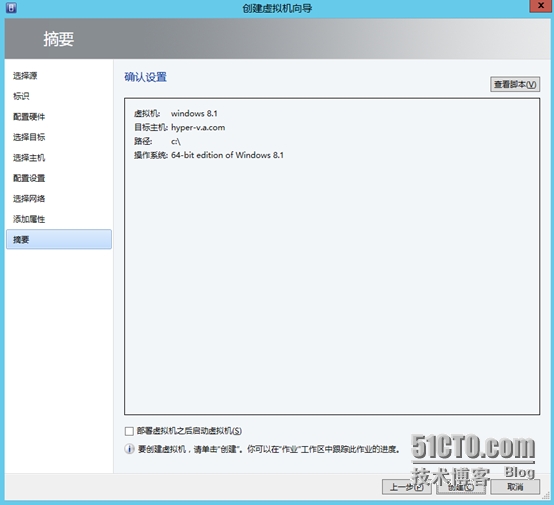Click the 创建(C) button

(461, 487)
